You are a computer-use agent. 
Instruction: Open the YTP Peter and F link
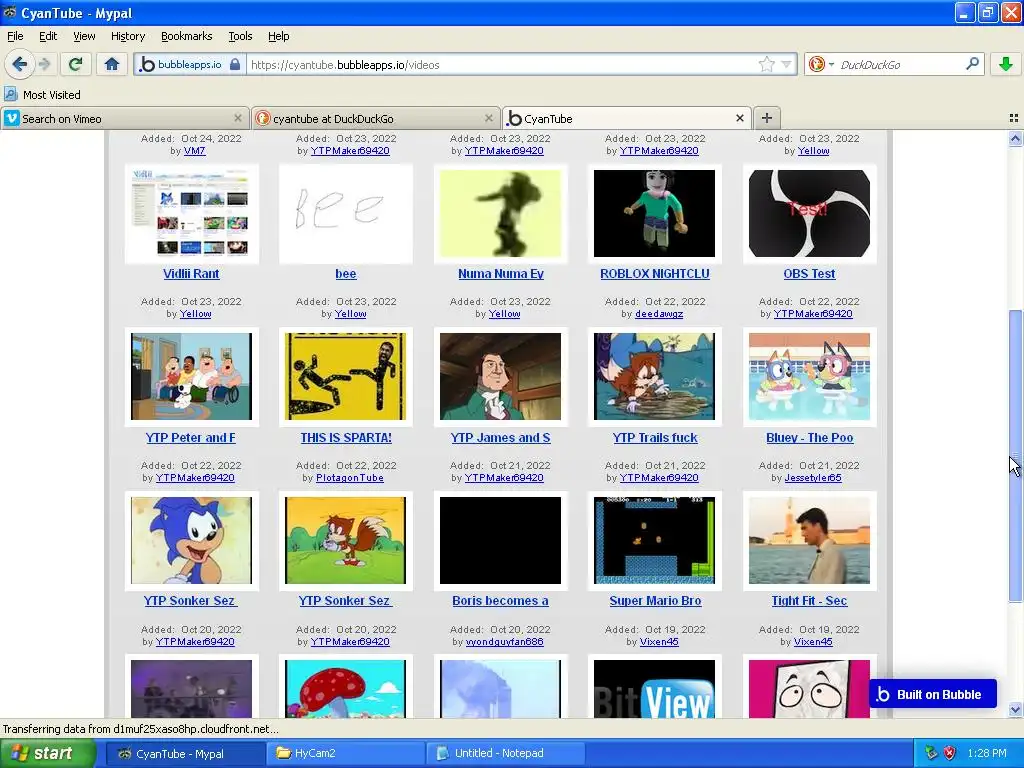tap(191, 438)
